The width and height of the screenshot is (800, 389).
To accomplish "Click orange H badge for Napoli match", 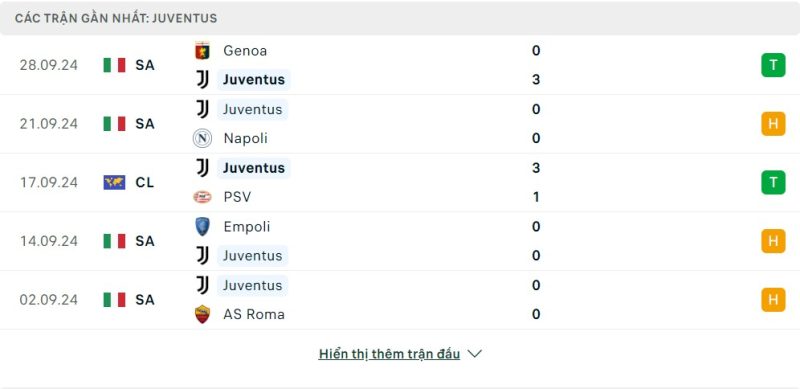I will [x=773, y=124].
